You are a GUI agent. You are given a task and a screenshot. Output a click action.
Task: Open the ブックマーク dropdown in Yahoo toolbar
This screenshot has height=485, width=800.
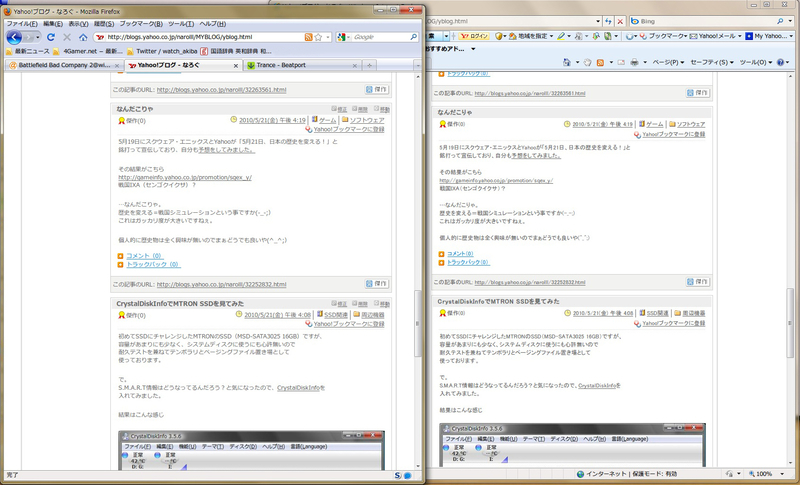663,36
